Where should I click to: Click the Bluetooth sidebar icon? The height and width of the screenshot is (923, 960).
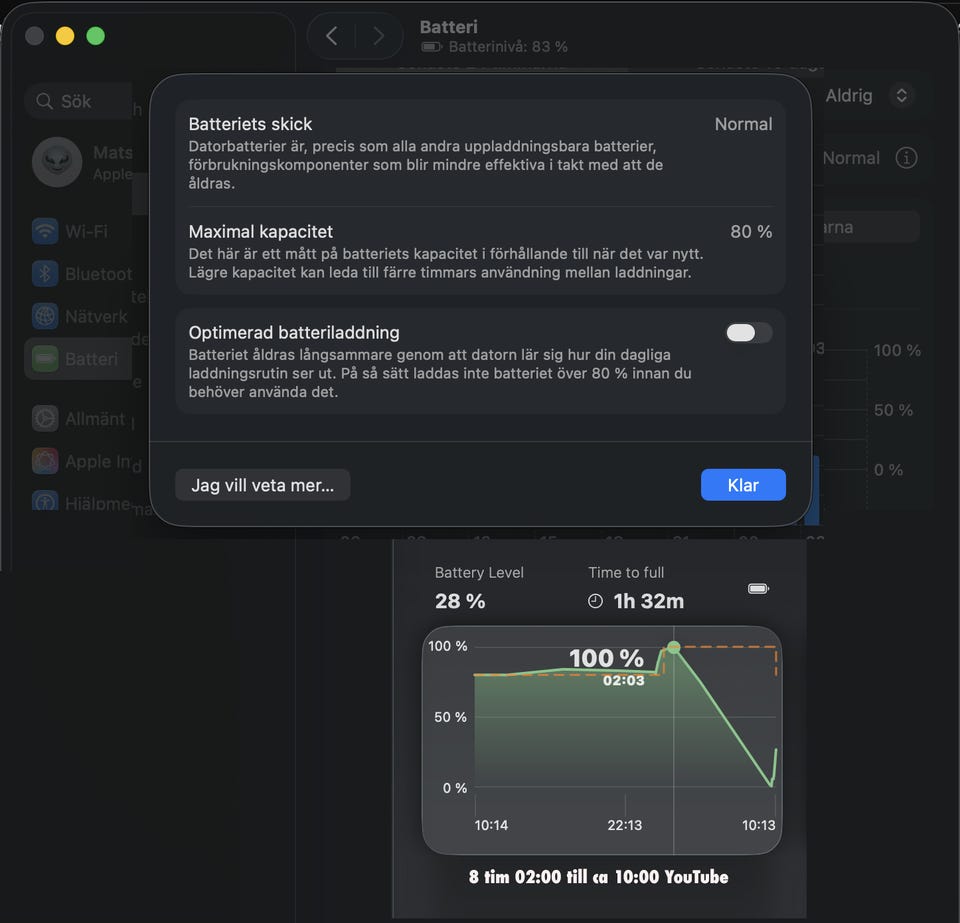pos(45,273)
